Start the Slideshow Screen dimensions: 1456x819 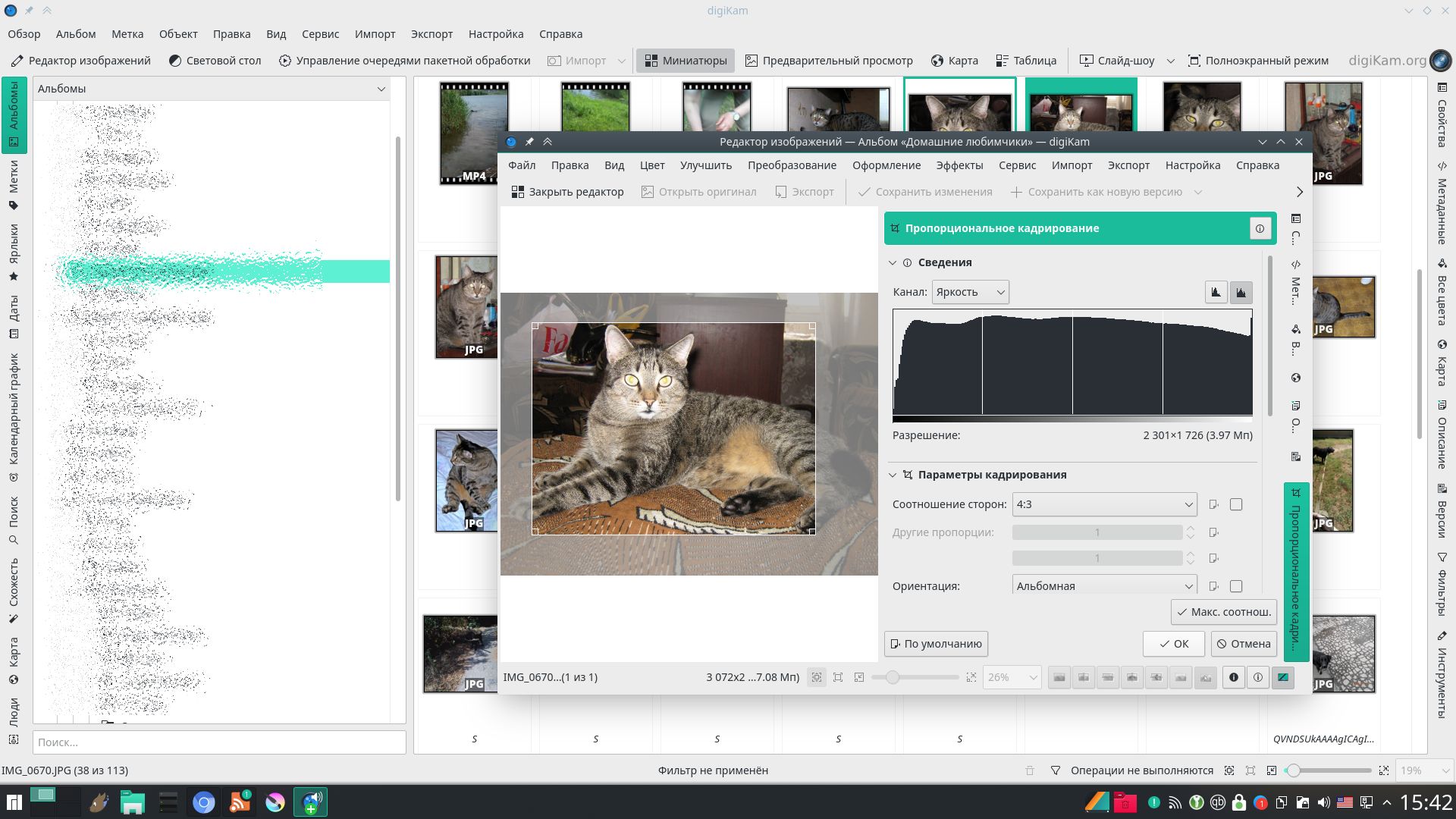tap(1117, 61)
